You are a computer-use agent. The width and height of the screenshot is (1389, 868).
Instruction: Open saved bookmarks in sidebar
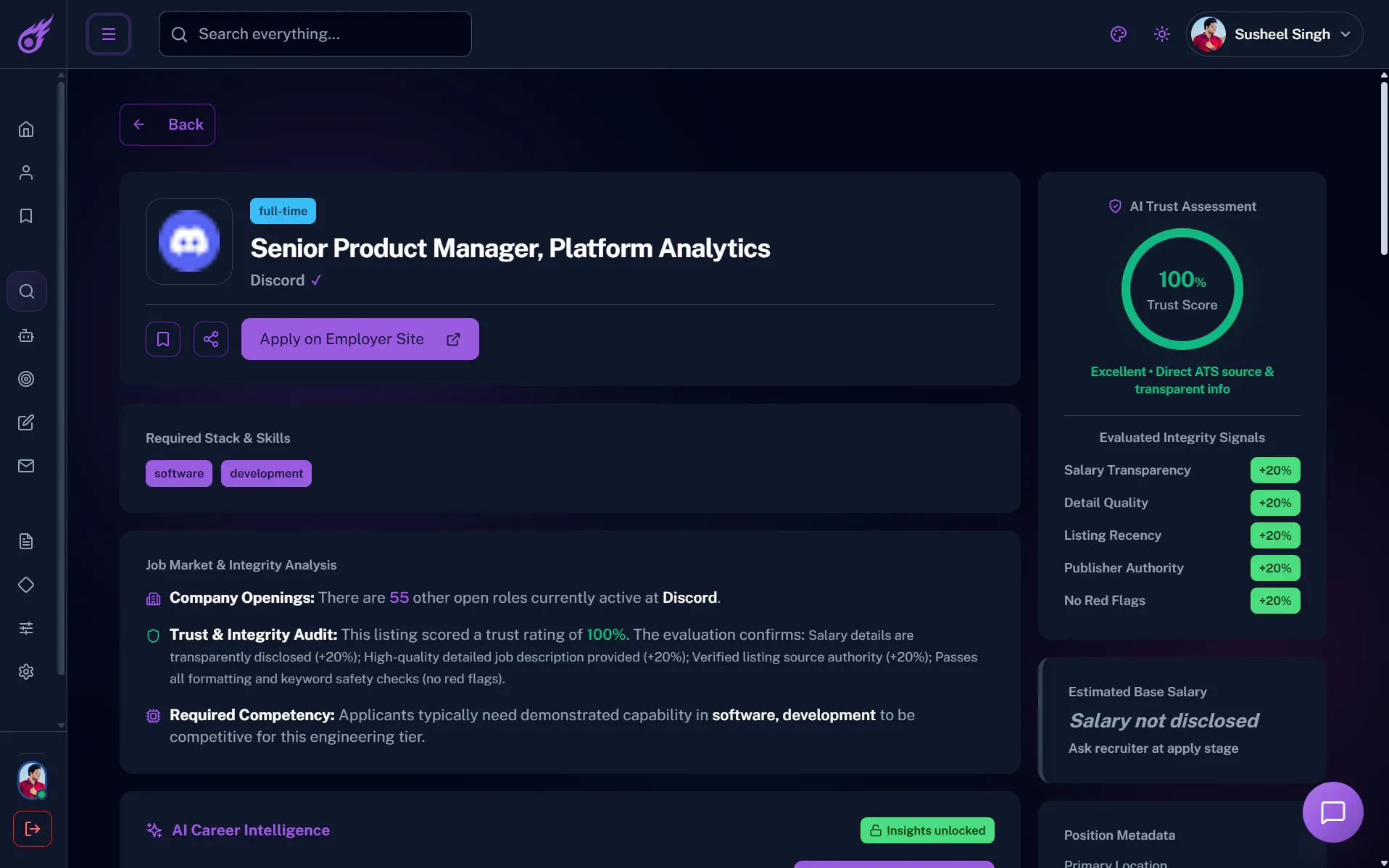click(x=26, y=216)
